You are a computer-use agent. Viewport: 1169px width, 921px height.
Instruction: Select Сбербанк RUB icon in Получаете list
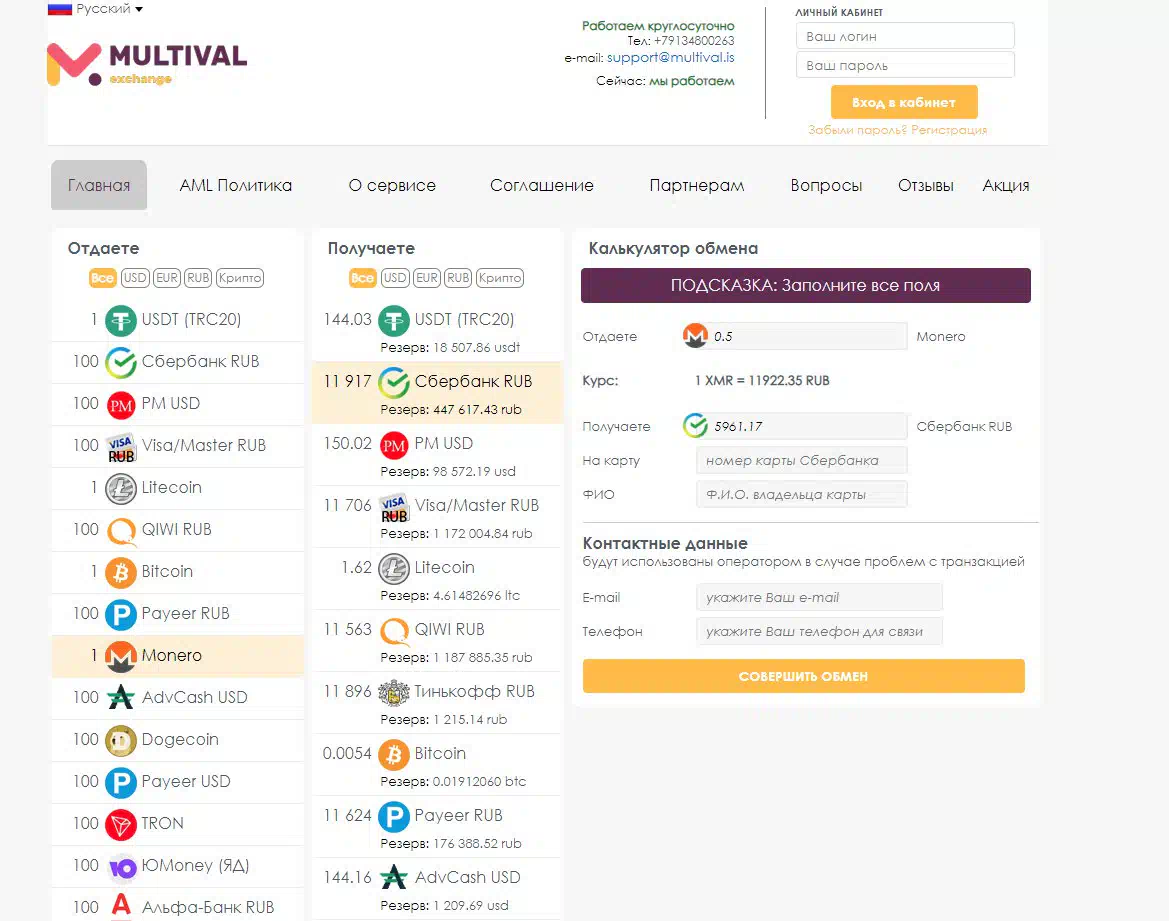coord(394,383)
